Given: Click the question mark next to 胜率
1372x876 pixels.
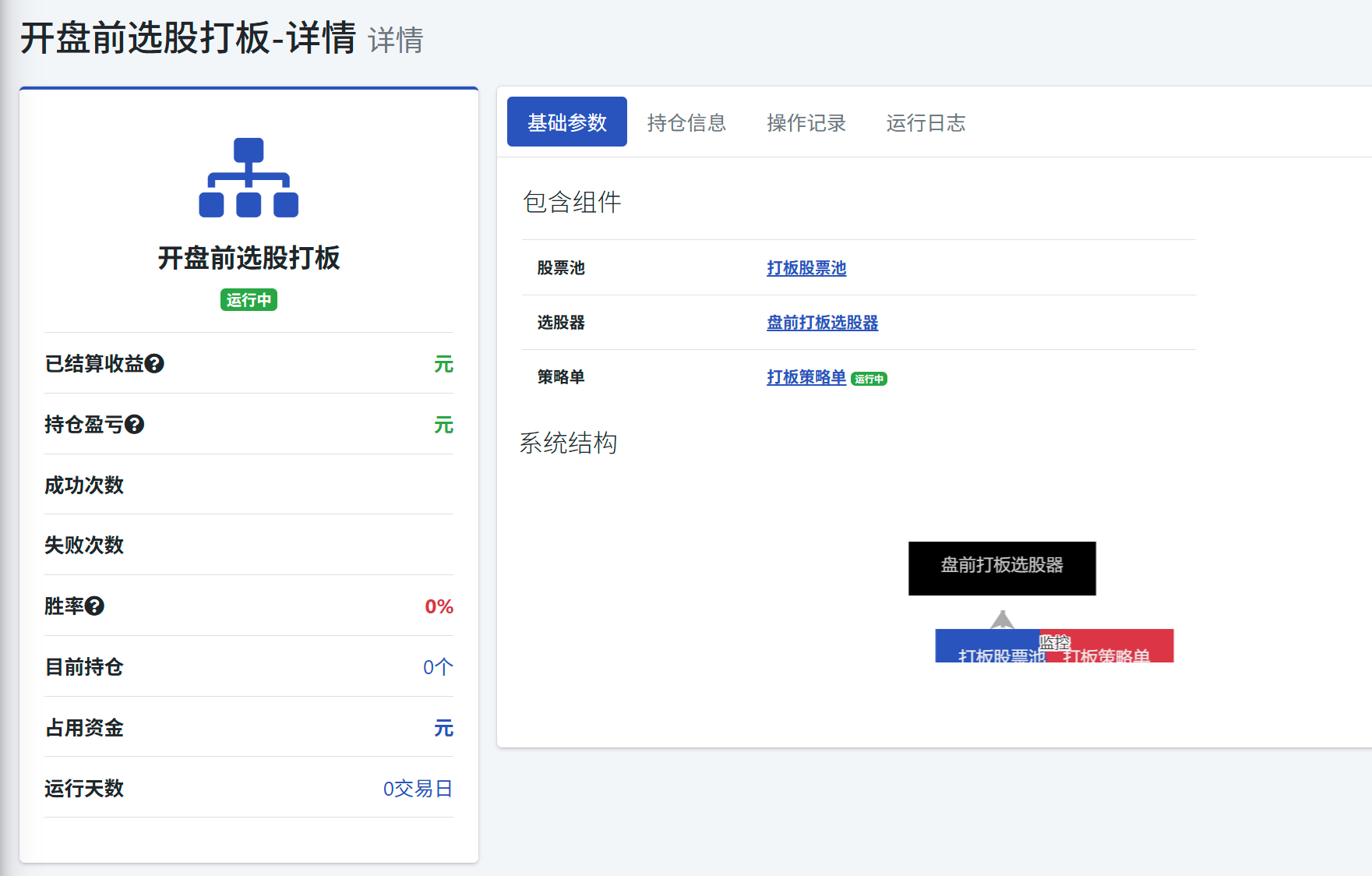Looking at the screenshot, I should tap(95, 606).
